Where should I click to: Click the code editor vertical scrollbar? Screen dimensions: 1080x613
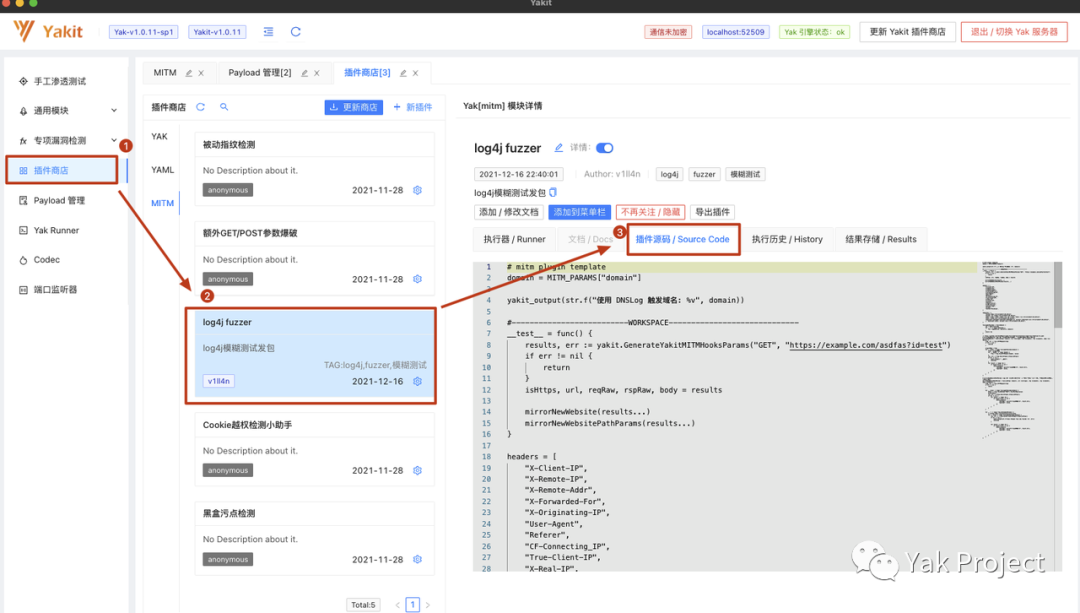point(1058,295)
